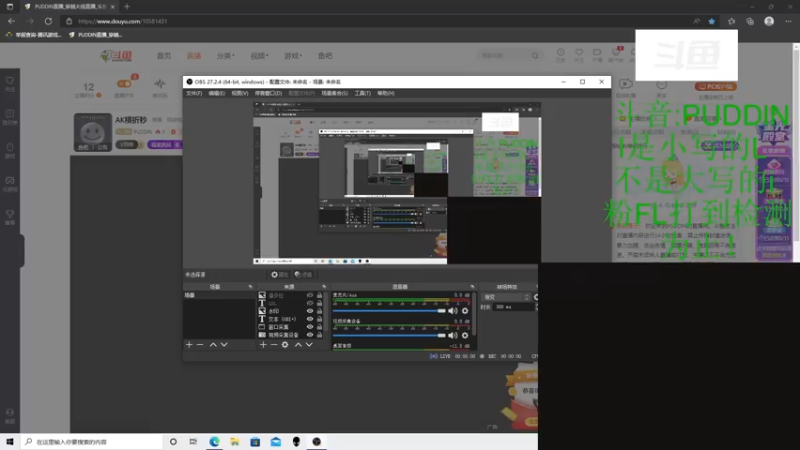Add a new scene with the plus icon
Image resolution: width=800 pixels, height=450 pixels.
(189, 345)
